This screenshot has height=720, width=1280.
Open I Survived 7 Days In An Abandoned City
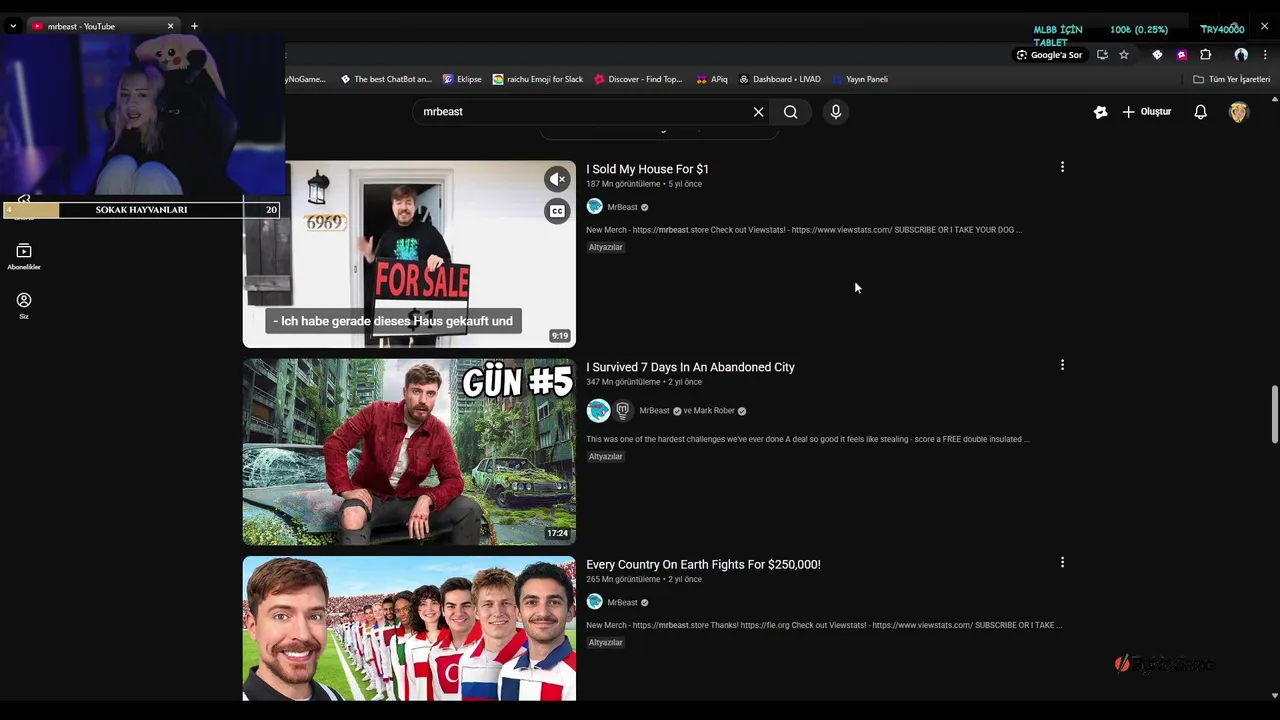(x=690, y=367)
